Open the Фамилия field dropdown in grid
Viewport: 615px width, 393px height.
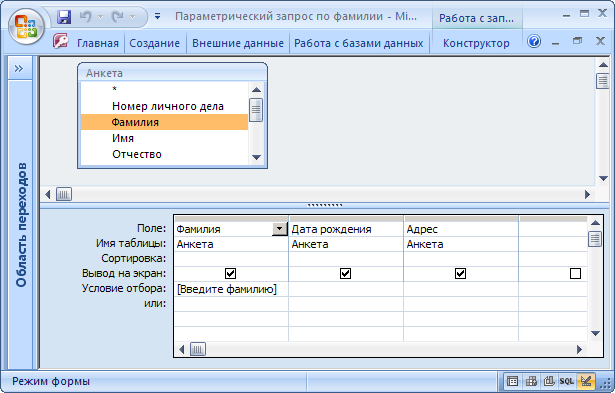pos(279,229)
